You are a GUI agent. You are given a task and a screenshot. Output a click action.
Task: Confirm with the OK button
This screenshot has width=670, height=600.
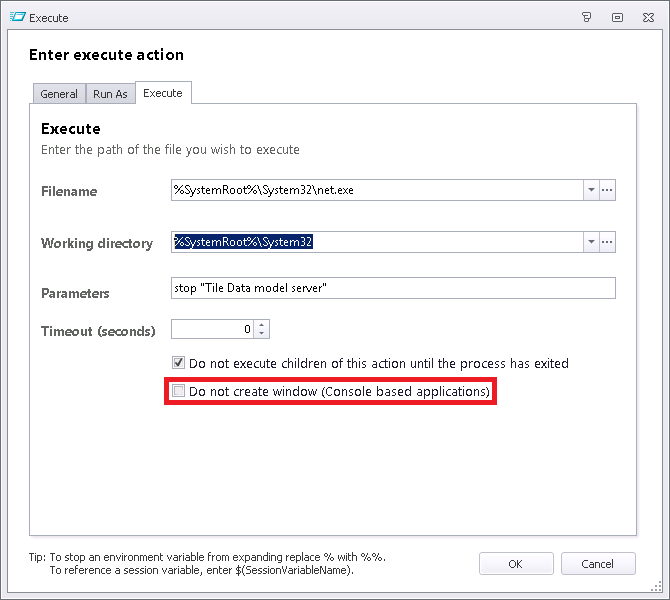click(516, 564)
